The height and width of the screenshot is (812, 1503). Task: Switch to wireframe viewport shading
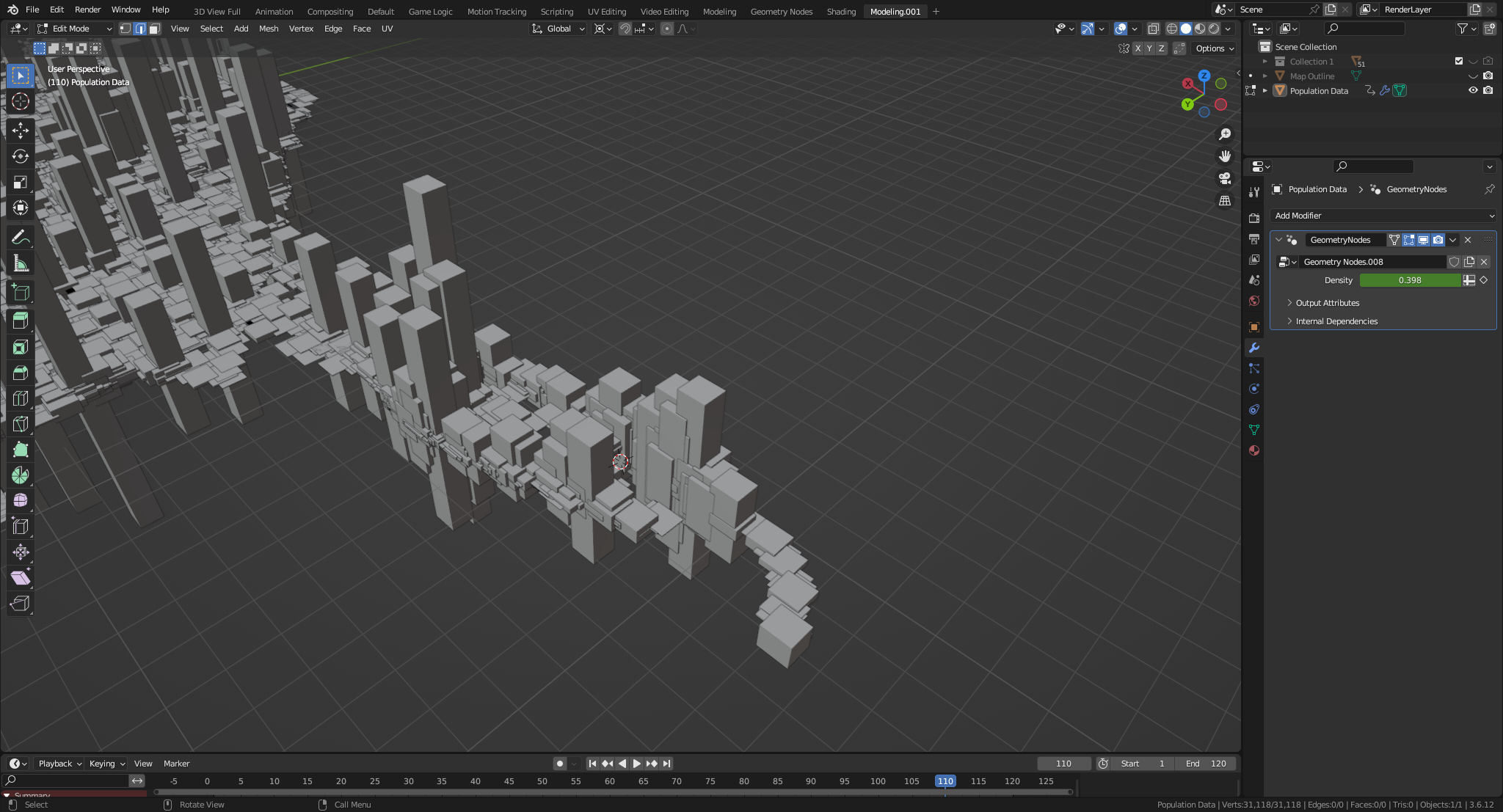click(x=1172, y=29)
